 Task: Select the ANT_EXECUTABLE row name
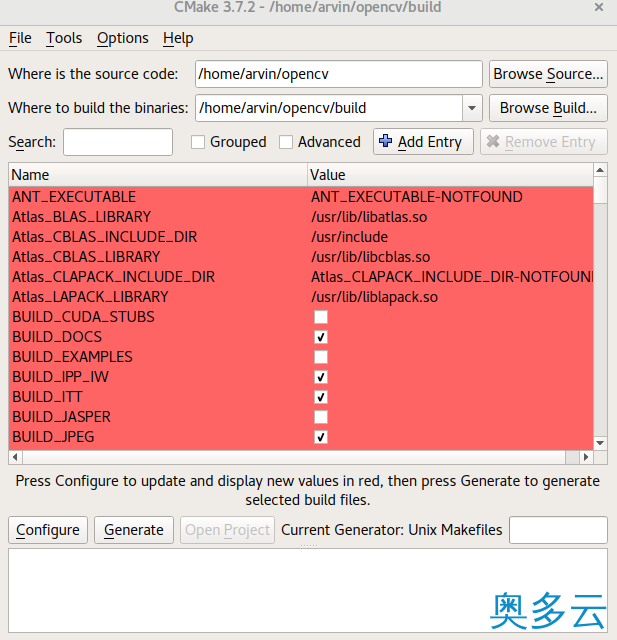tap(74, 197)
